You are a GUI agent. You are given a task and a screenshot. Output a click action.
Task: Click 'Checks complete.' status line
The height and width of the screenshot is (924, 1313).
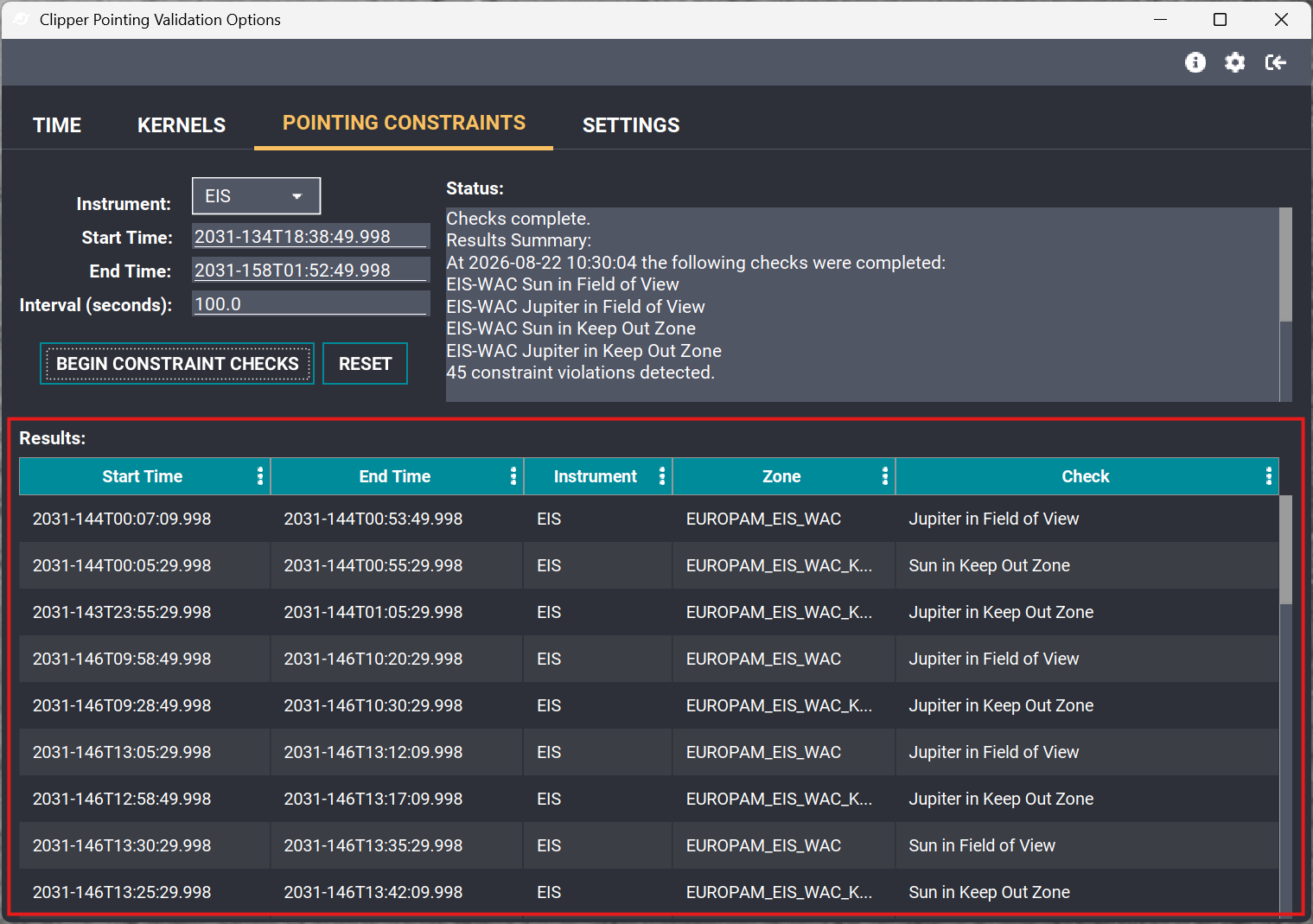[518, 219]
